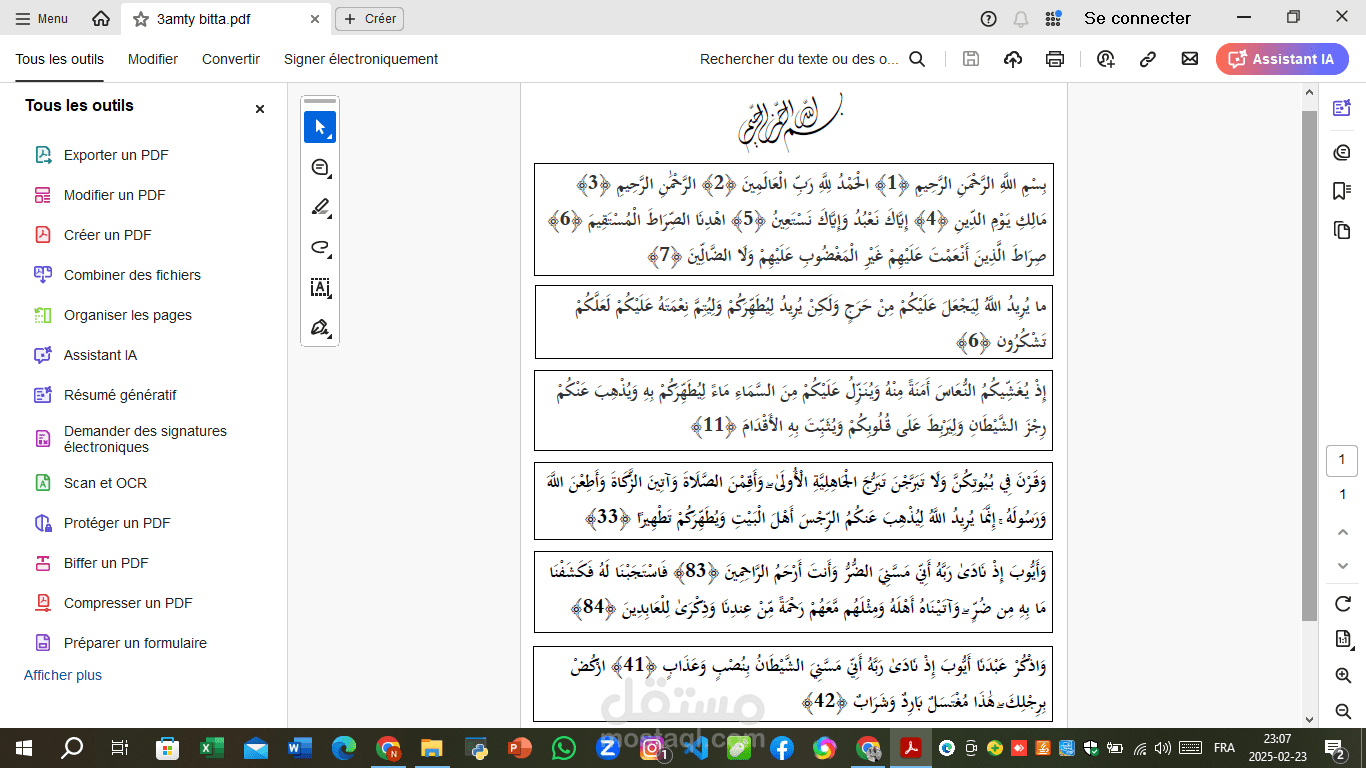Upload file to cloud
Image resolution: width=1366 pixels, height=768 pixels.
1013,59
